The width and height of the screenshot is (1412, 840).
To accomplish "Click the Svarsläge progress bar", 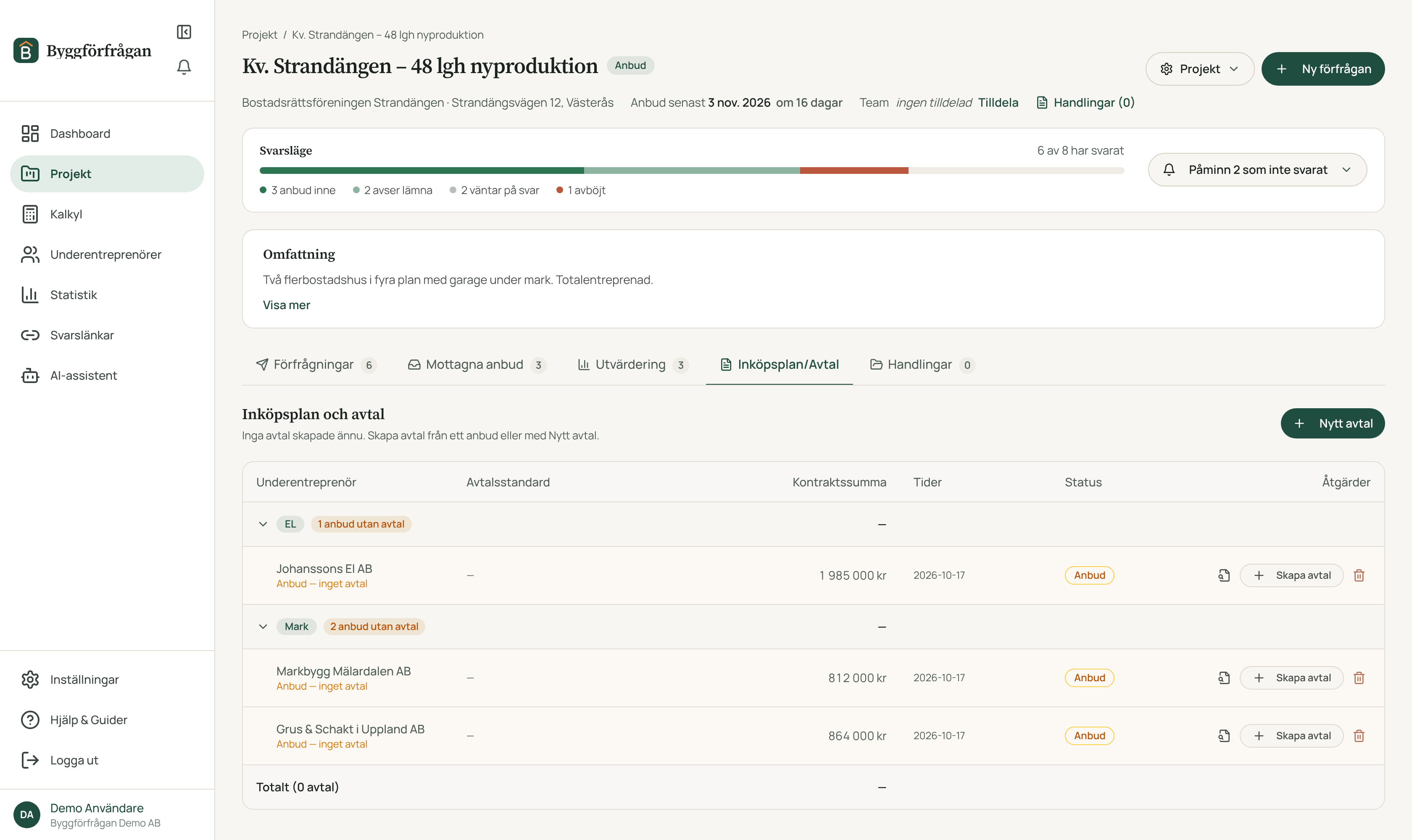I will point(692,171).
